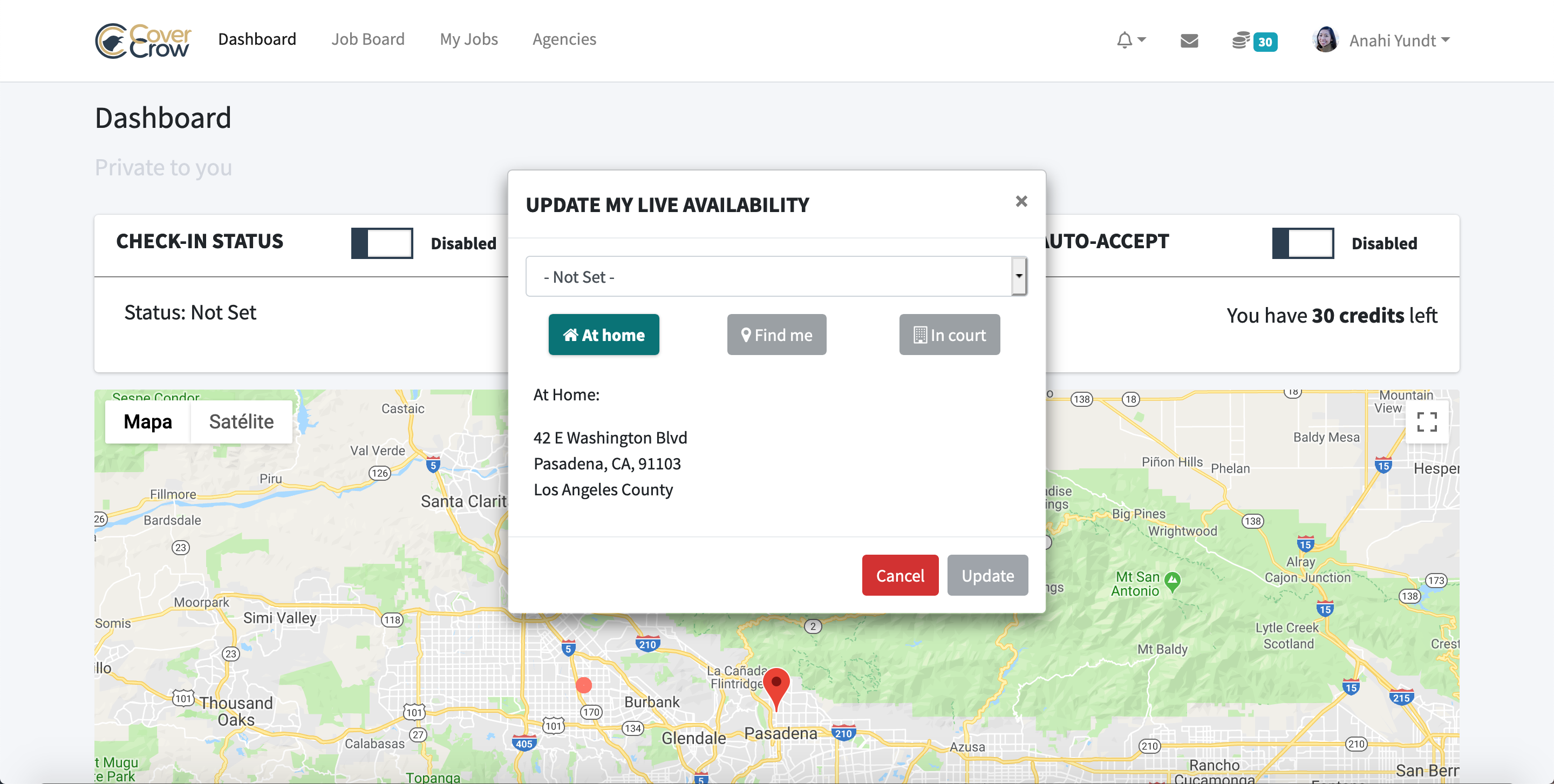Viewport: 1554px width, 784px height.
Task: Click the 'Los Angeles County' text
Action: click(x=603, y=489)
